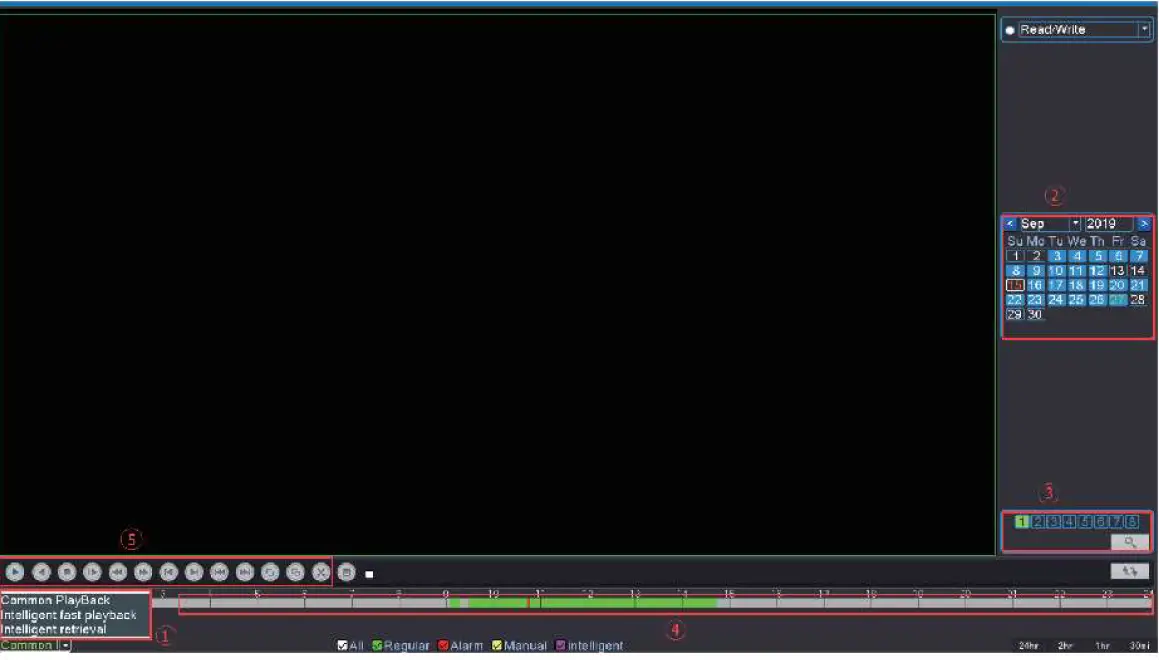
Task: Stop playback with the stop button
Action: coord(67,572)
